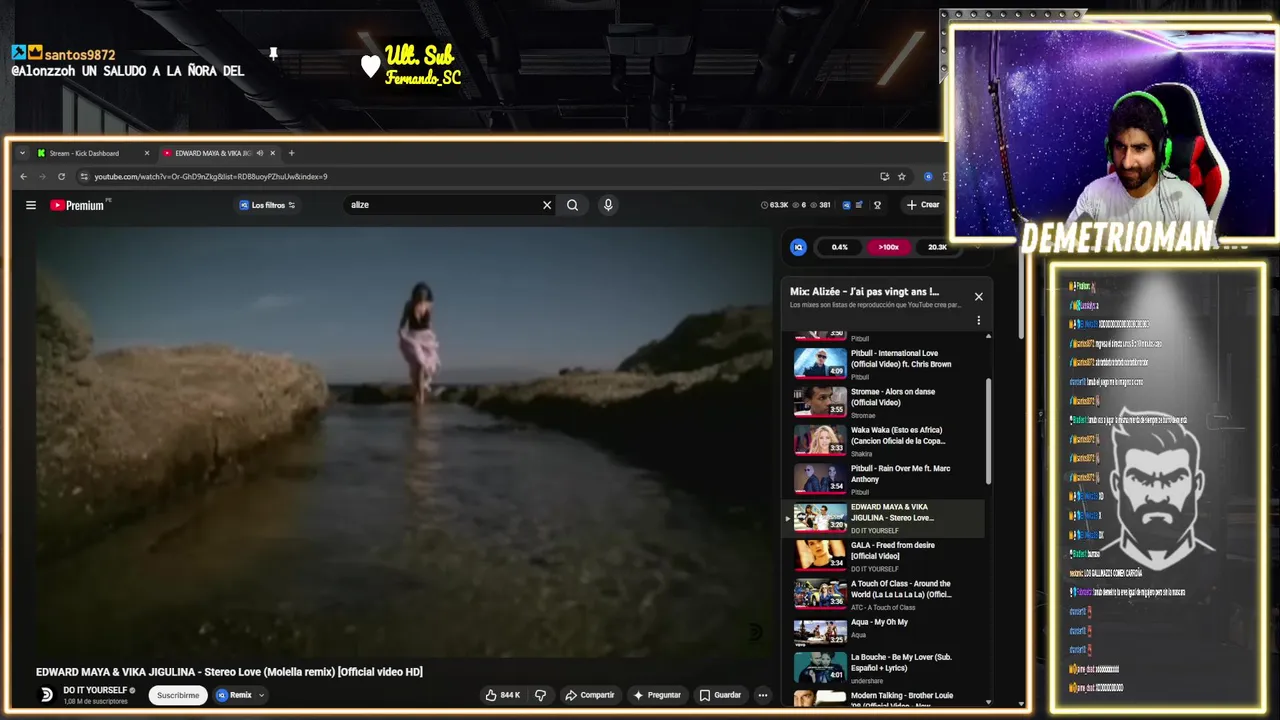Click the Compartir share button
The width and height of the screenshot is (1280, 720).
(590, 695)
